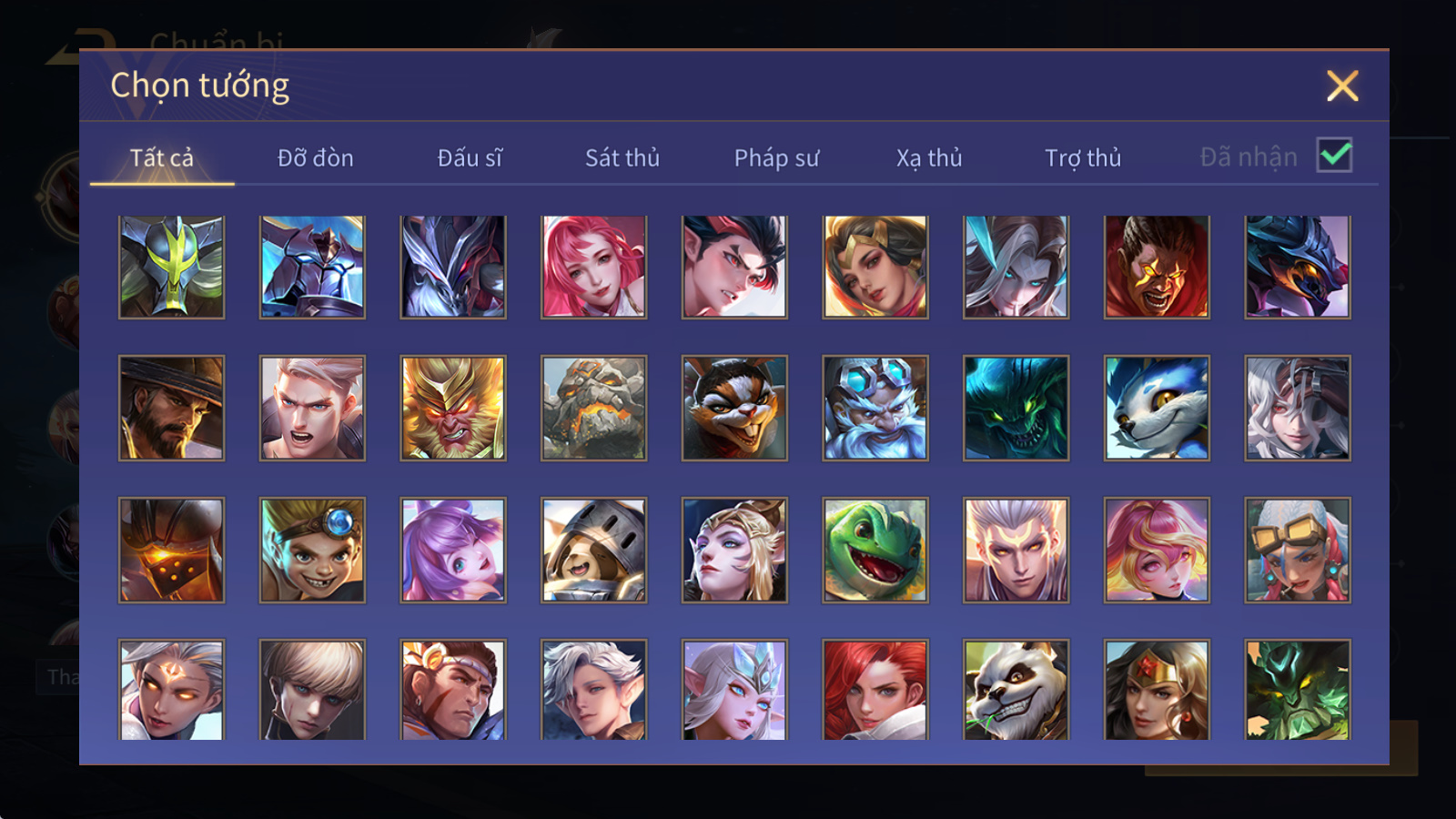Close the Chọn tướng dialog
The height and width of the screenshot is (819, 1456).
(1342, 86)
